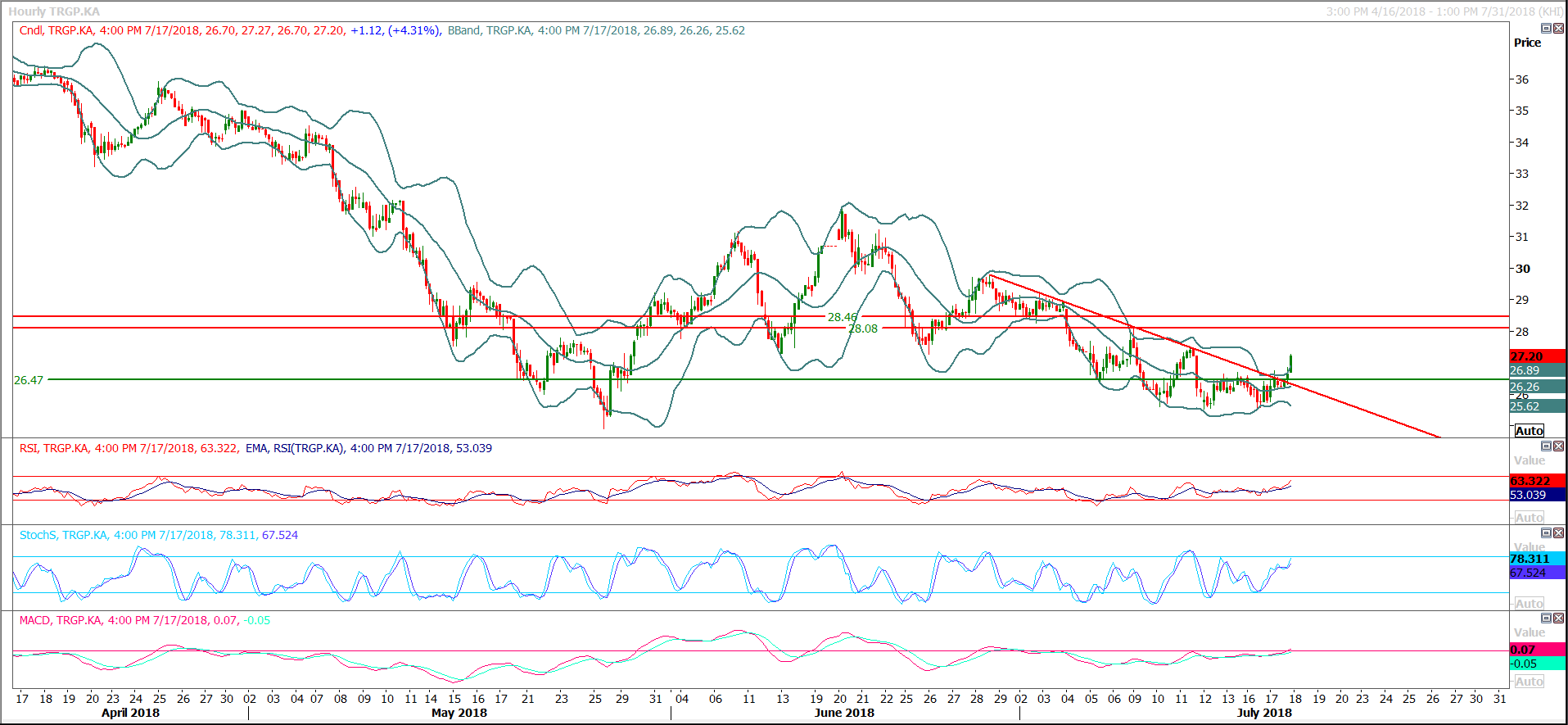Click the 26.47 support level label
Screen dimensions: 1568x725
[29, 380]
